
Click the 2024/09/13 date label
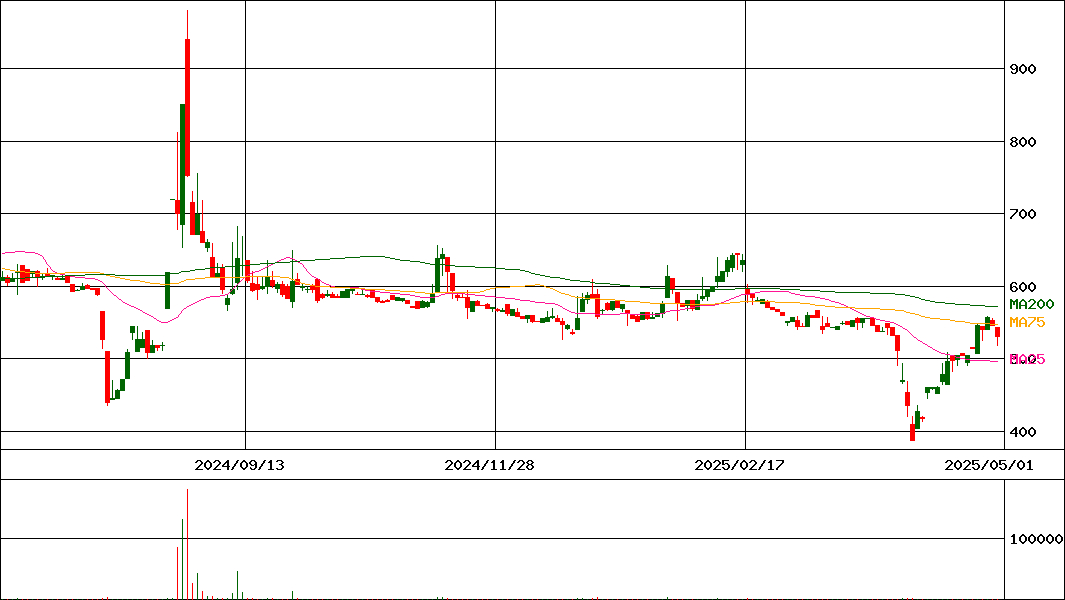click(239, 465)
